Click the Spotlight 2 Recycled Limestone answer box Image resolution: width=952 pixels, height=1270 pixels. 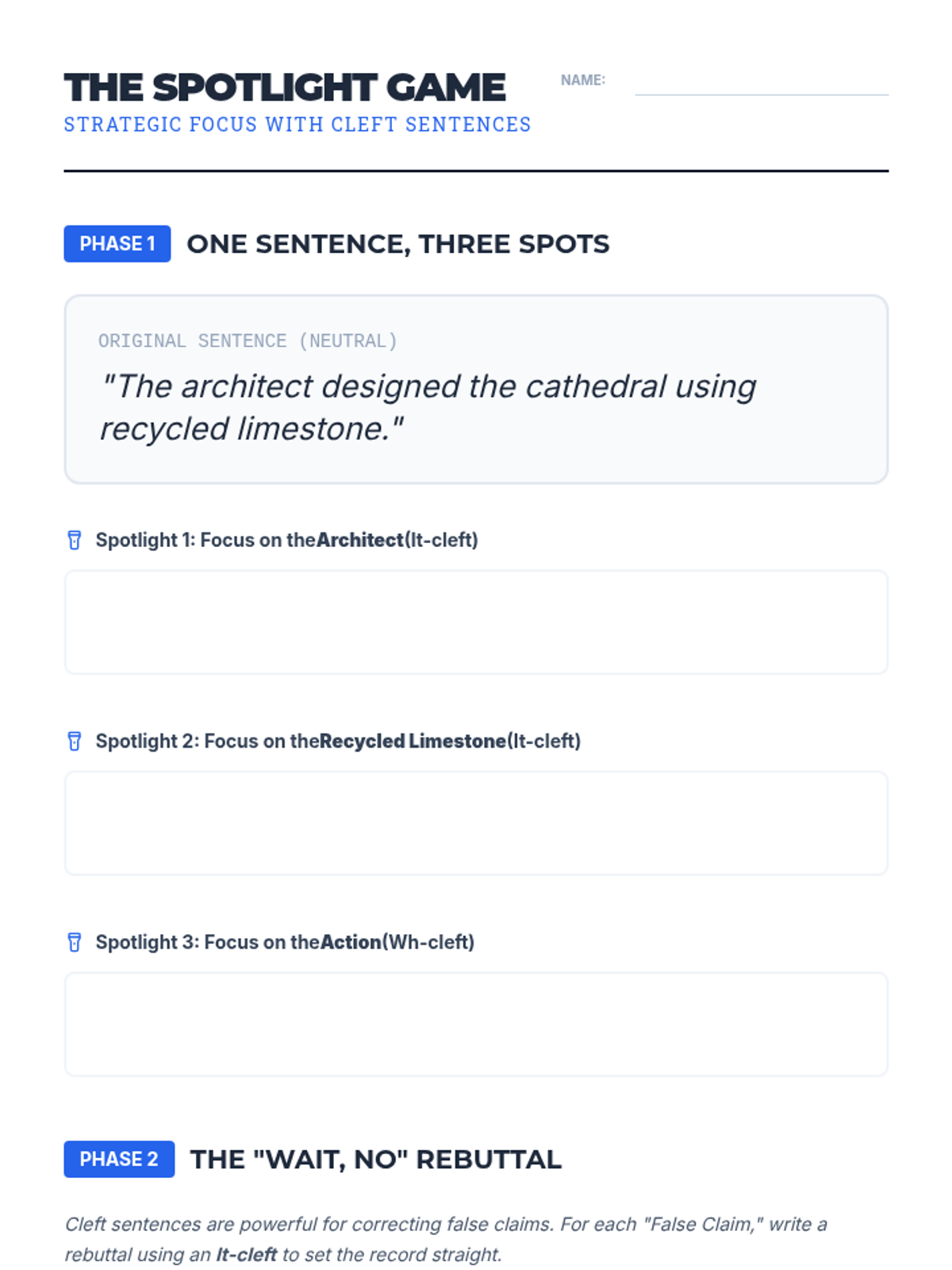pos(476,823)
